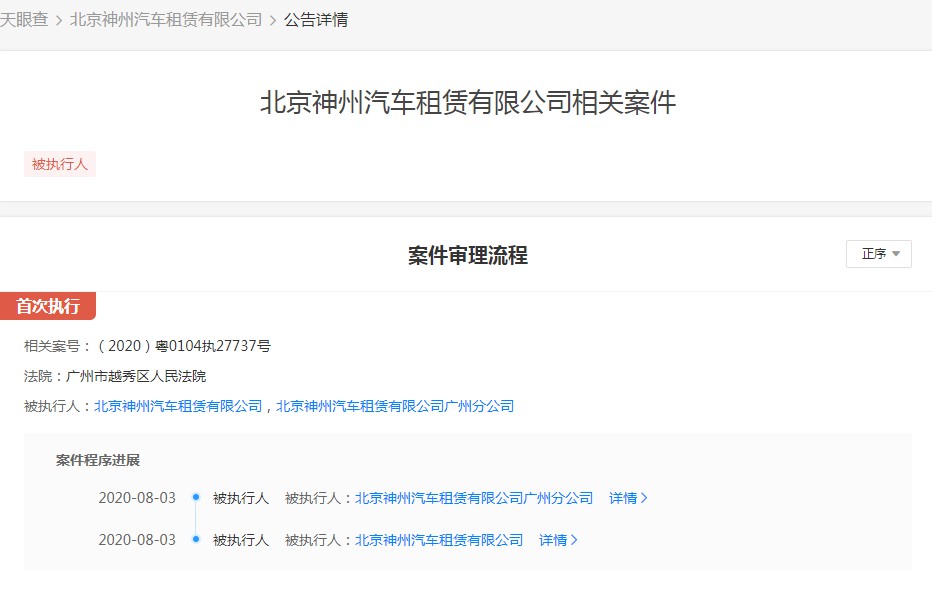Click the 公告详情 breadcrumb text

pos(316,20)
